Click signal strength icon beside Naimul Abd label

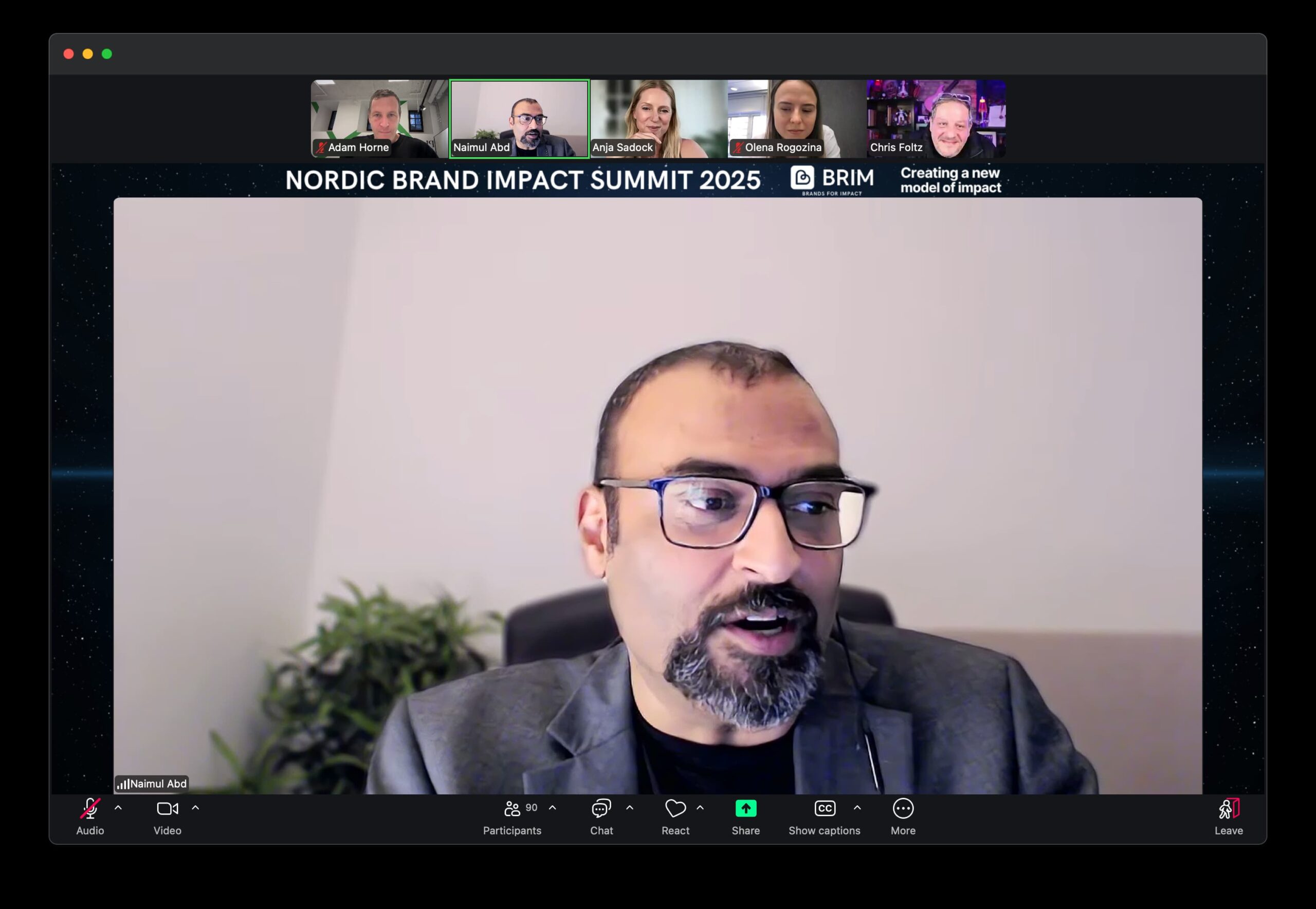tap(123, 784)
